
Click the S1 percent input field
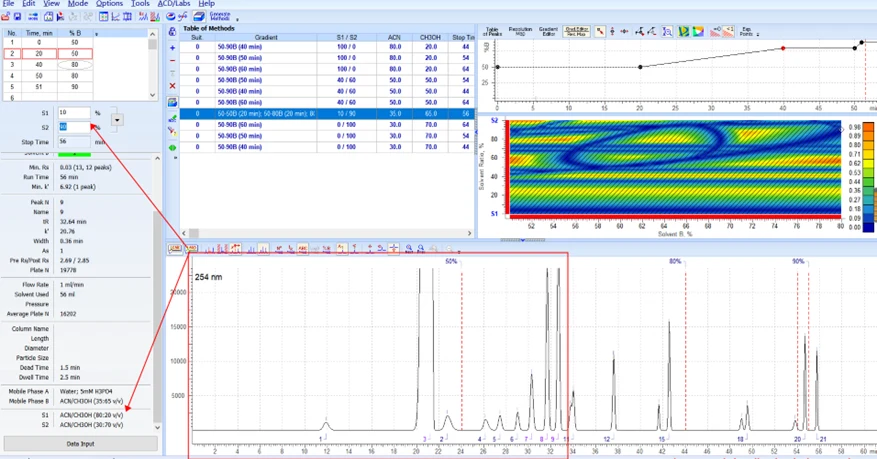(74, 113)
